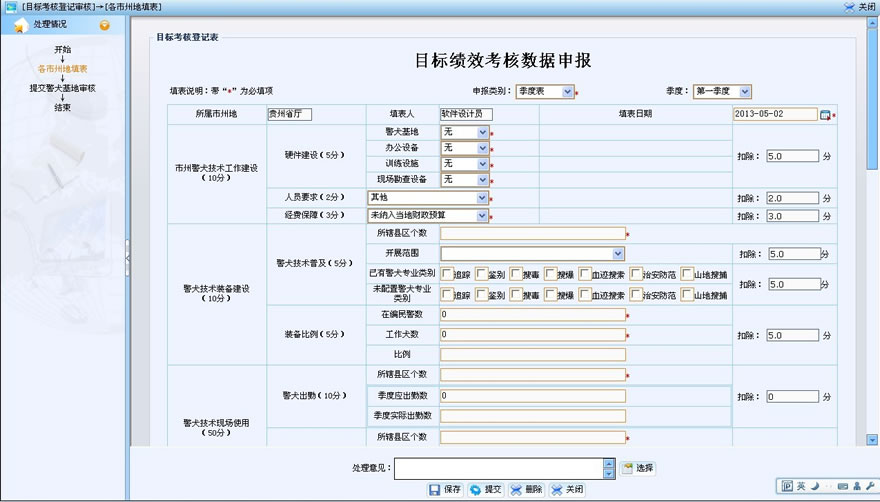Open the soft keyboard icon in the IME bar

coord(843,486)
